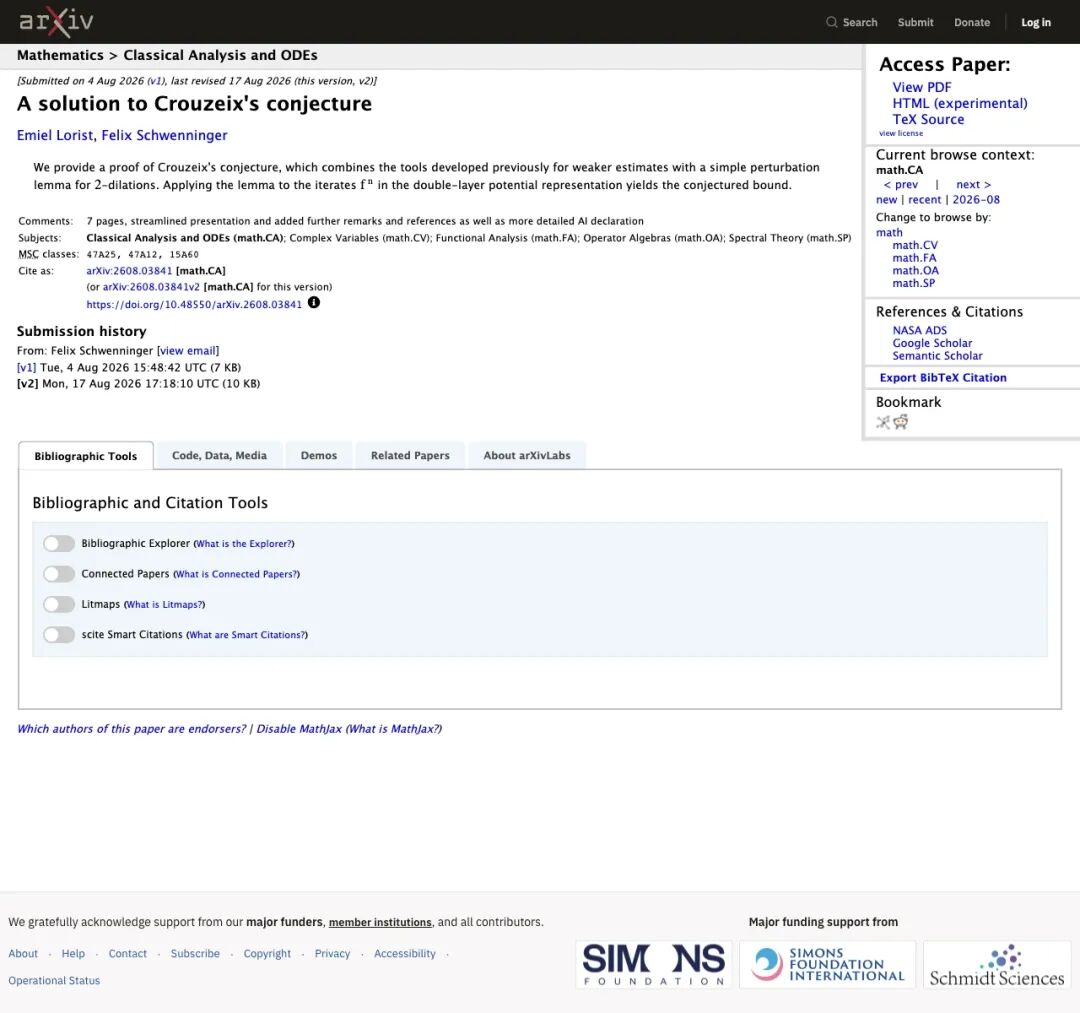Turn on the Connected Papers toggle
Screen dimensions: 1080x1013
pos(59,574)
